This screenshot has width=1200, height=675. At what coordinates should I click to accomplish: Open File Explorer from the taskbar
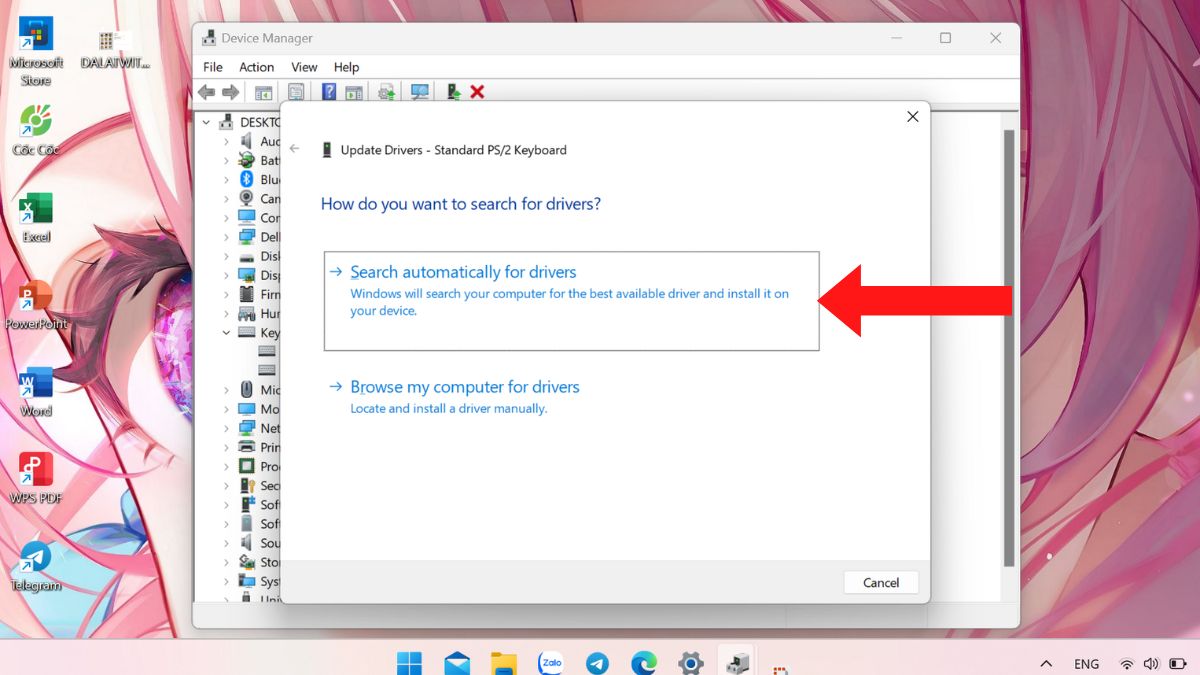tap(503, 663)
